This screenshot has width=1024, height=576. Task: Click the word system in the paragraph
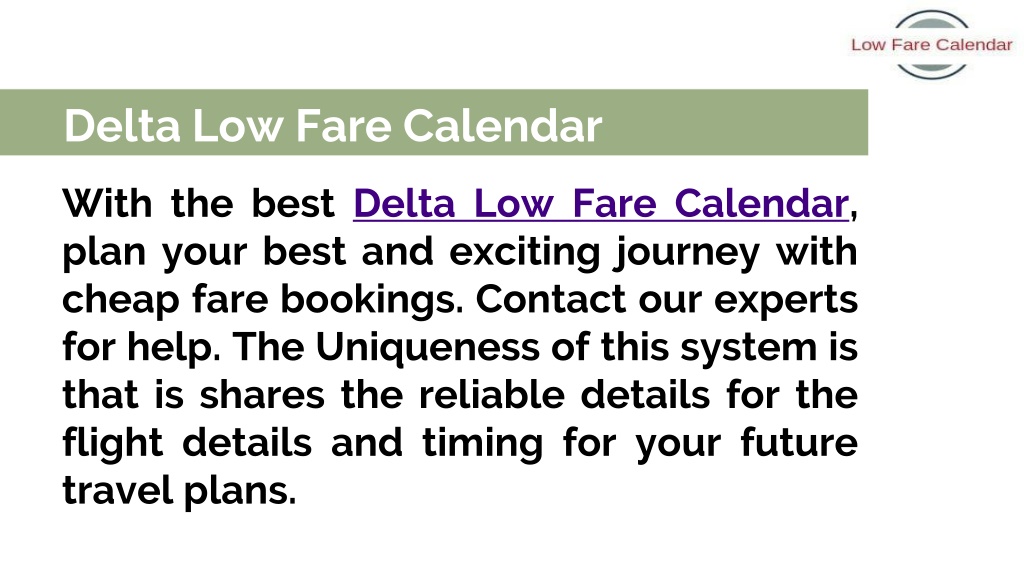click(748, 349)
